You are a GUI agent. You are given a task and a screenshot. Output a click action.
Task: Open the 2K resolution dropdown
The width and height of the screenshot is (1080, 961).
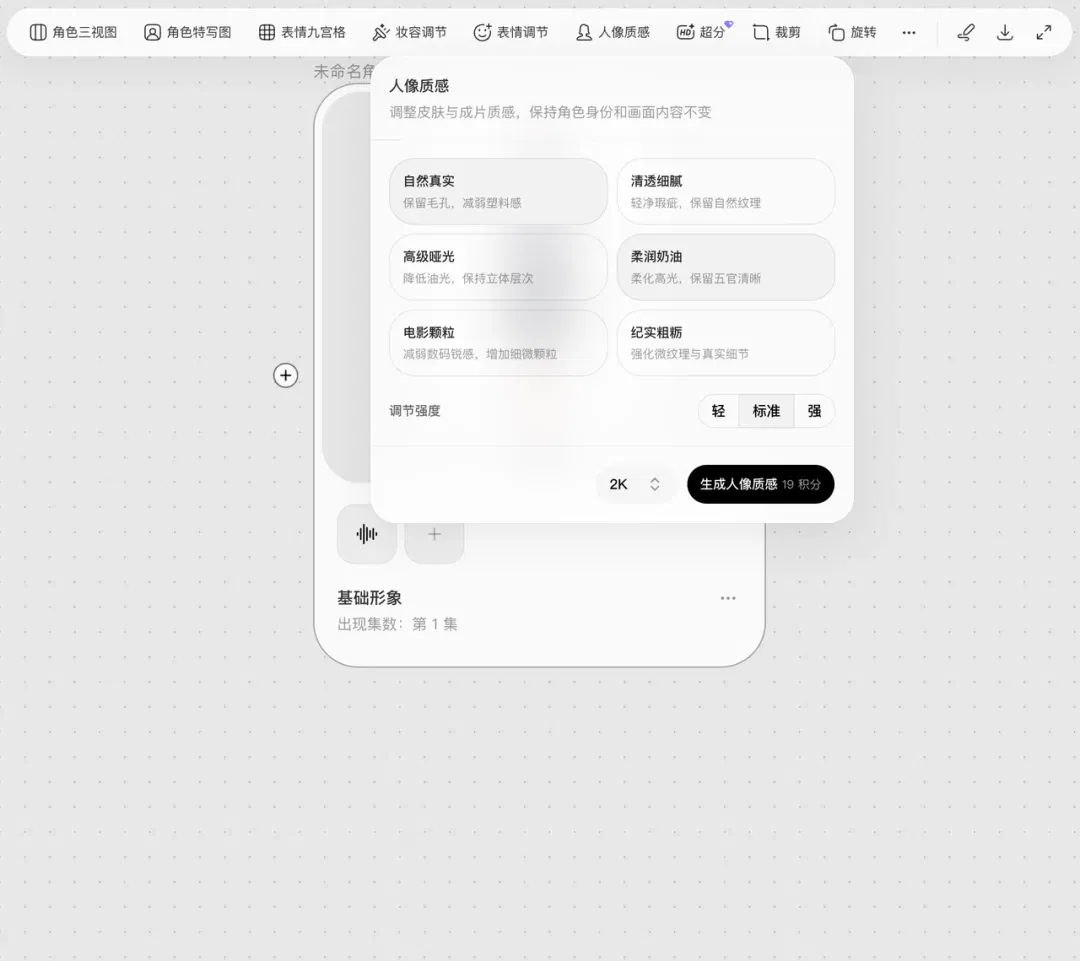pos(634,484)
